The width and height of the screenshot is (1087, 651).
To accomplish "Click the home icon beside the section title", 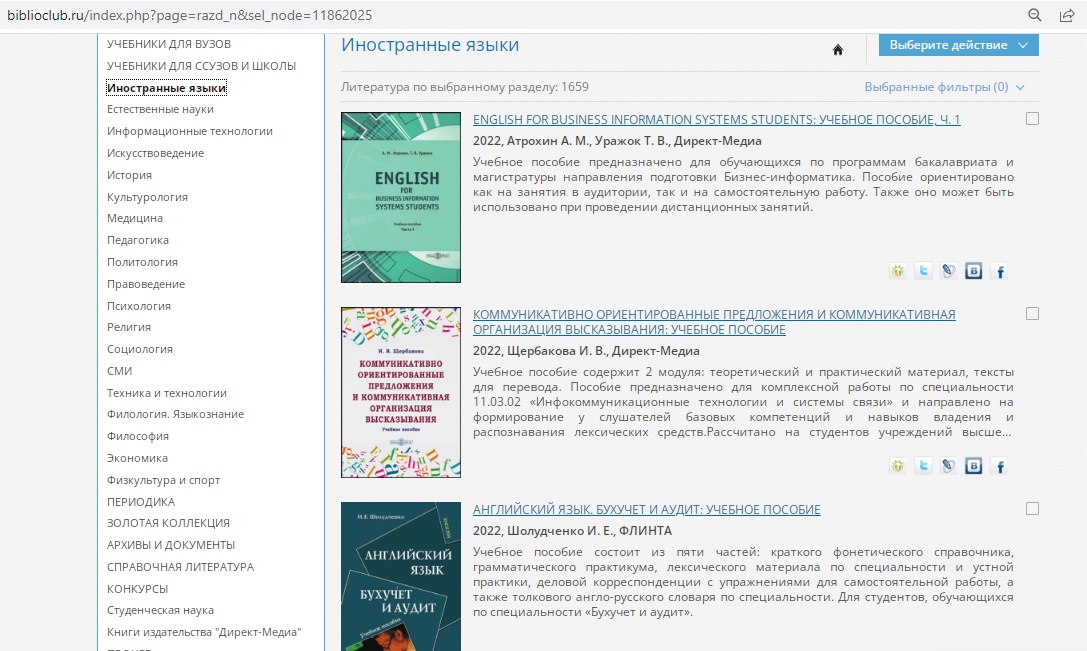I will tap(838, 50).
